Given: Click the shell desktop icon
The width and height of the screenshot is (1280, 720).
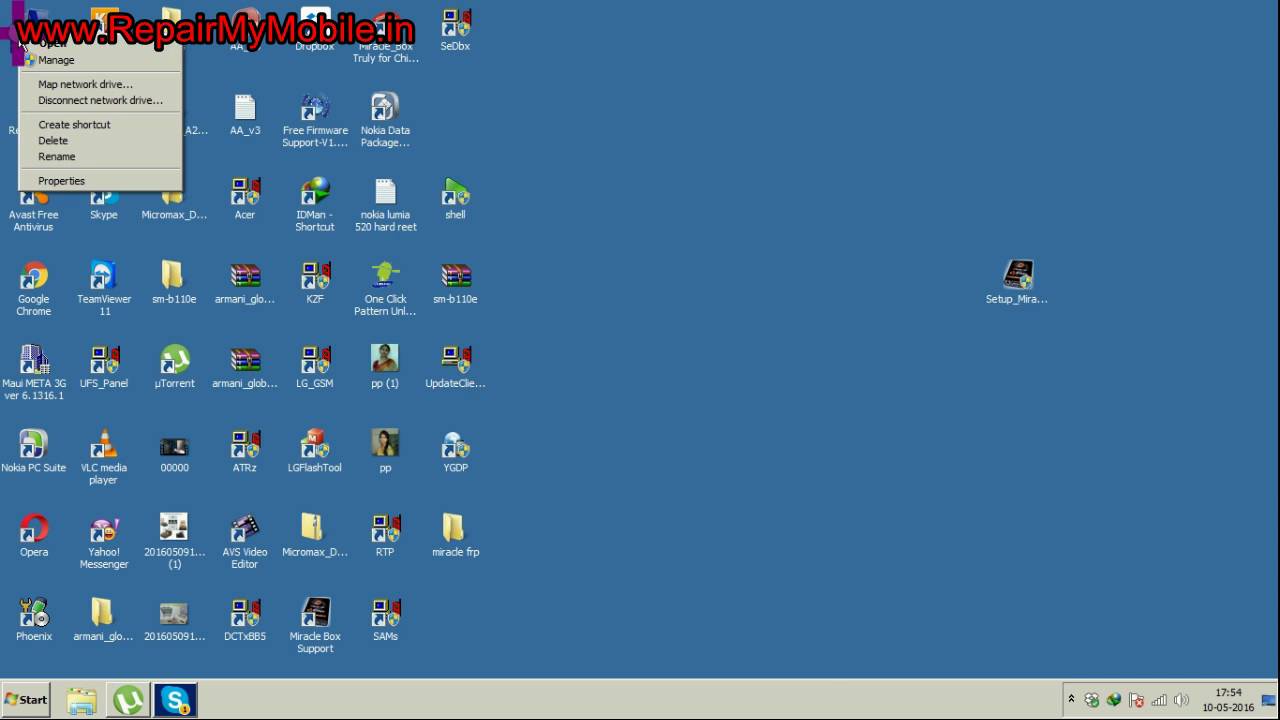Looking at the screenshot, I should pyautogui.click(x=455, y=198).
